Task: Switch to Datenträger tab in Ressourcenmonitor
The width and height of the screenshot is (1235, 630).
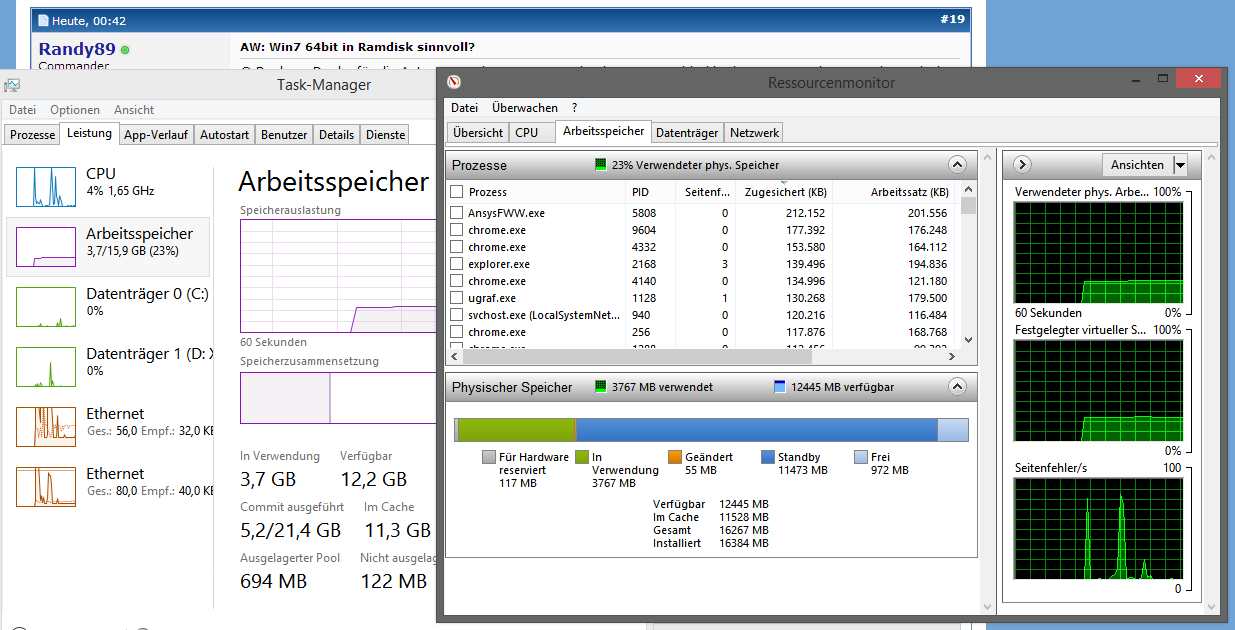Action: pos(687,132)
